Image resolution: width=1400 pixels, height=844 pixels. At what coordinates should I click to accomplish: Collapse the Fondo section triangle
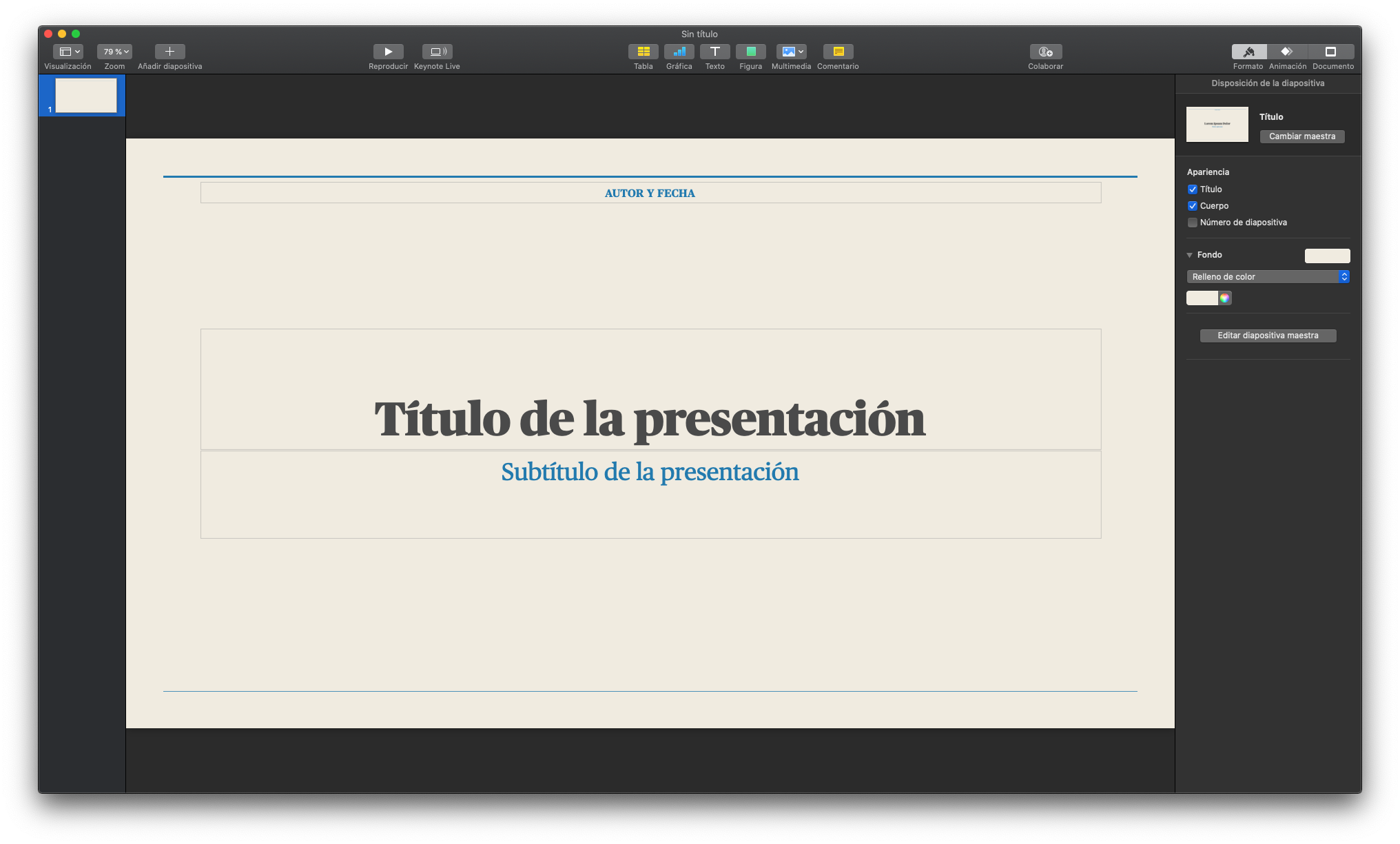(x=1189, y=255)
